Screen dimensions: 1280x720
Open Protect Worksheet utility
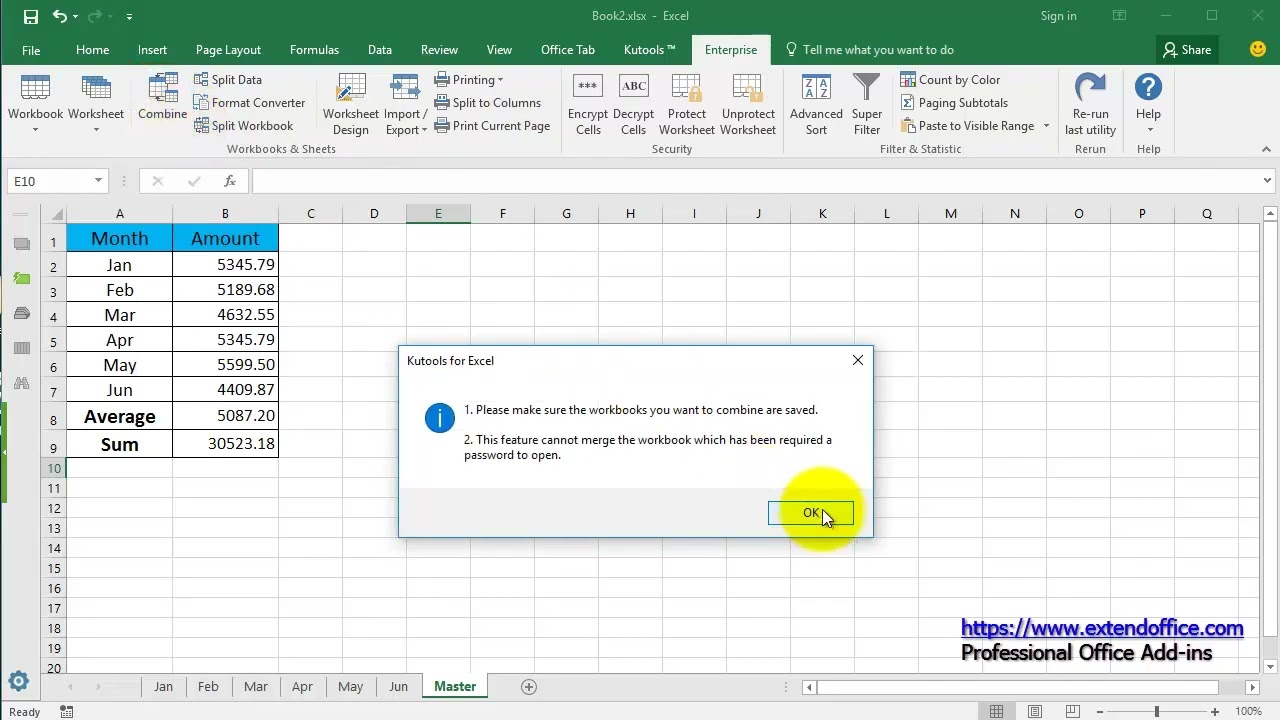(687, 104)
